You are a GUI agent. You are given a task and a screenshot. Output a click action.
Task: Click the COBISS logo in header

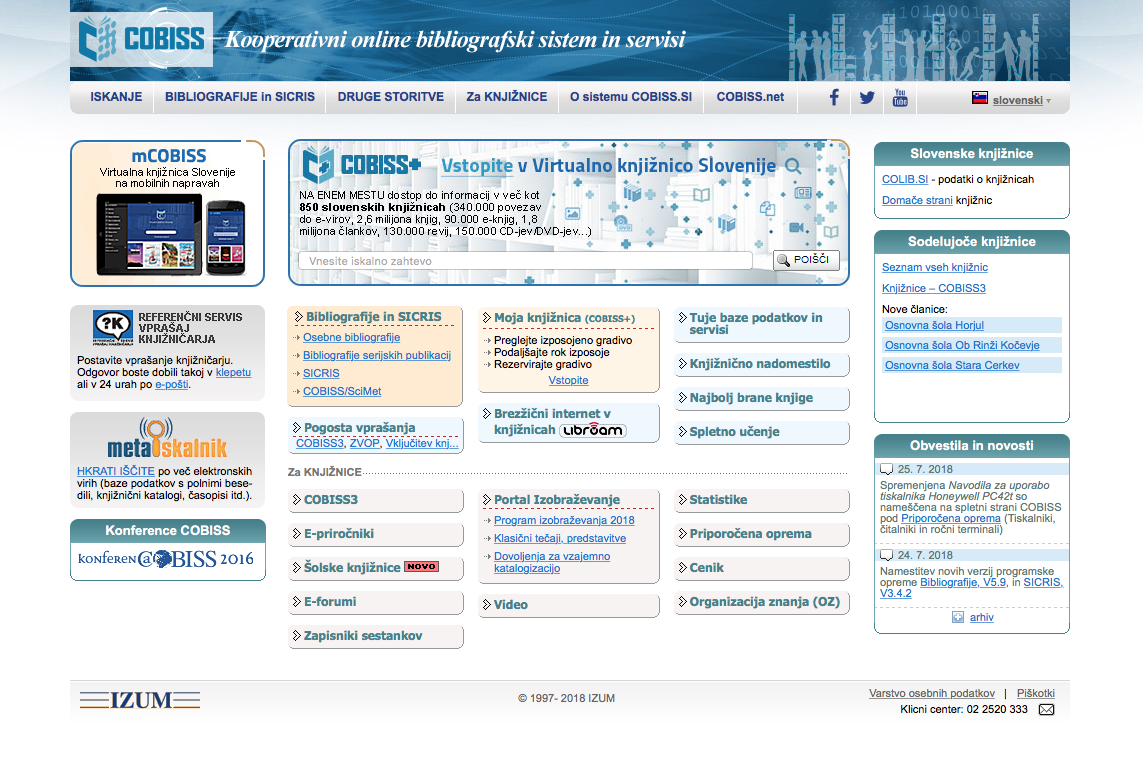click(x=142, y=40)
